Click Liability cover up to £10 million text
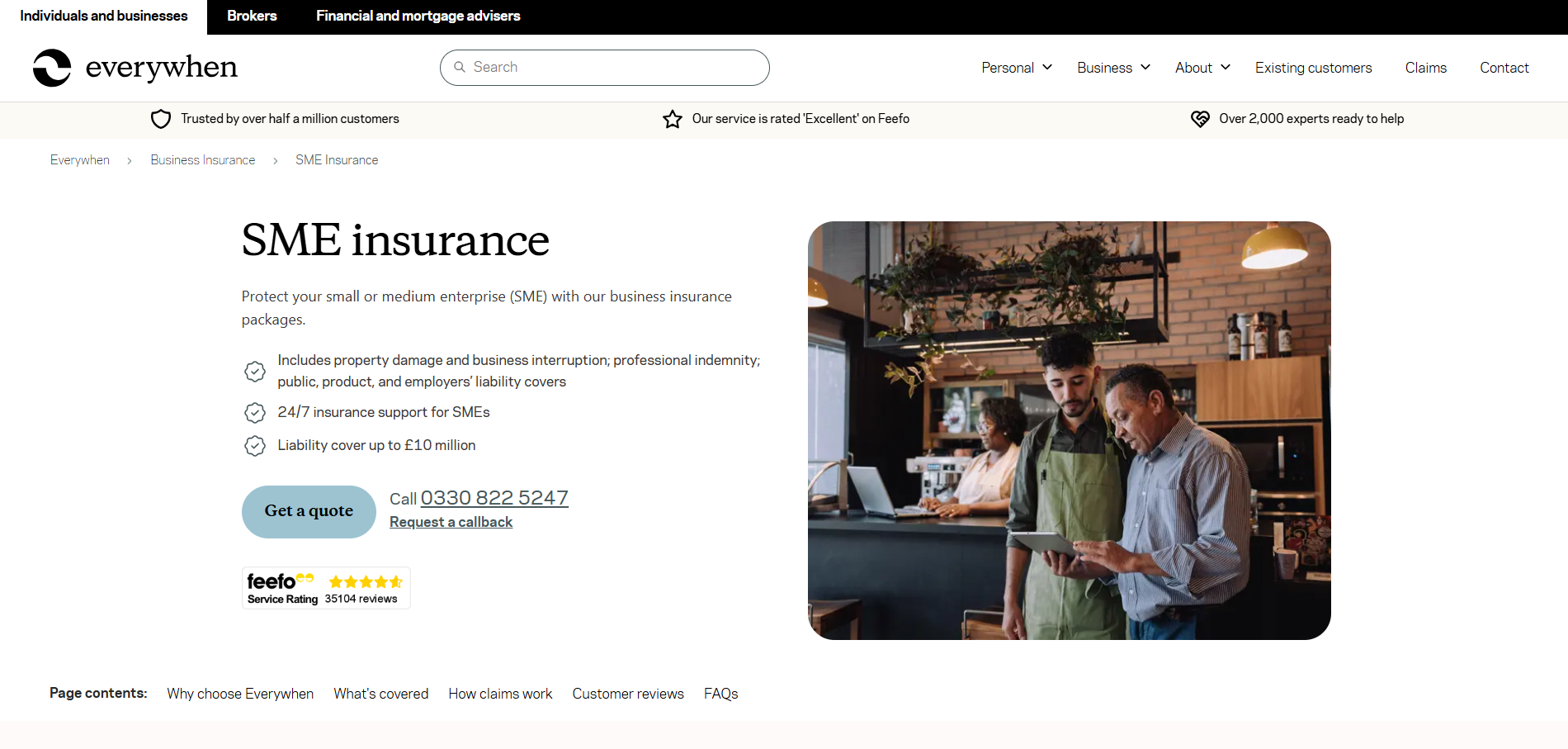The height and width of the screenshot is (749, 1568). click(x=376, y=445)
